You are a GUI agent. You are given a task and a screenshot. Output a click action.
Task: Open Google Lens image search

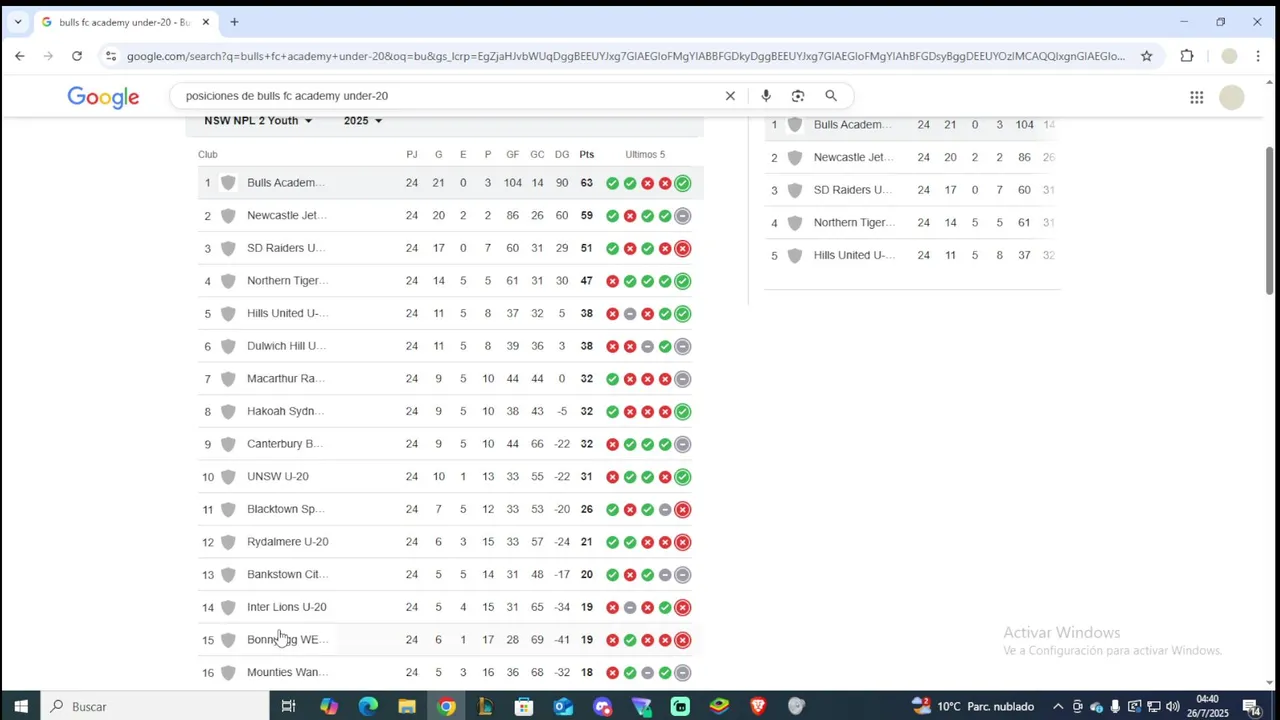click(x=798, y=96)
